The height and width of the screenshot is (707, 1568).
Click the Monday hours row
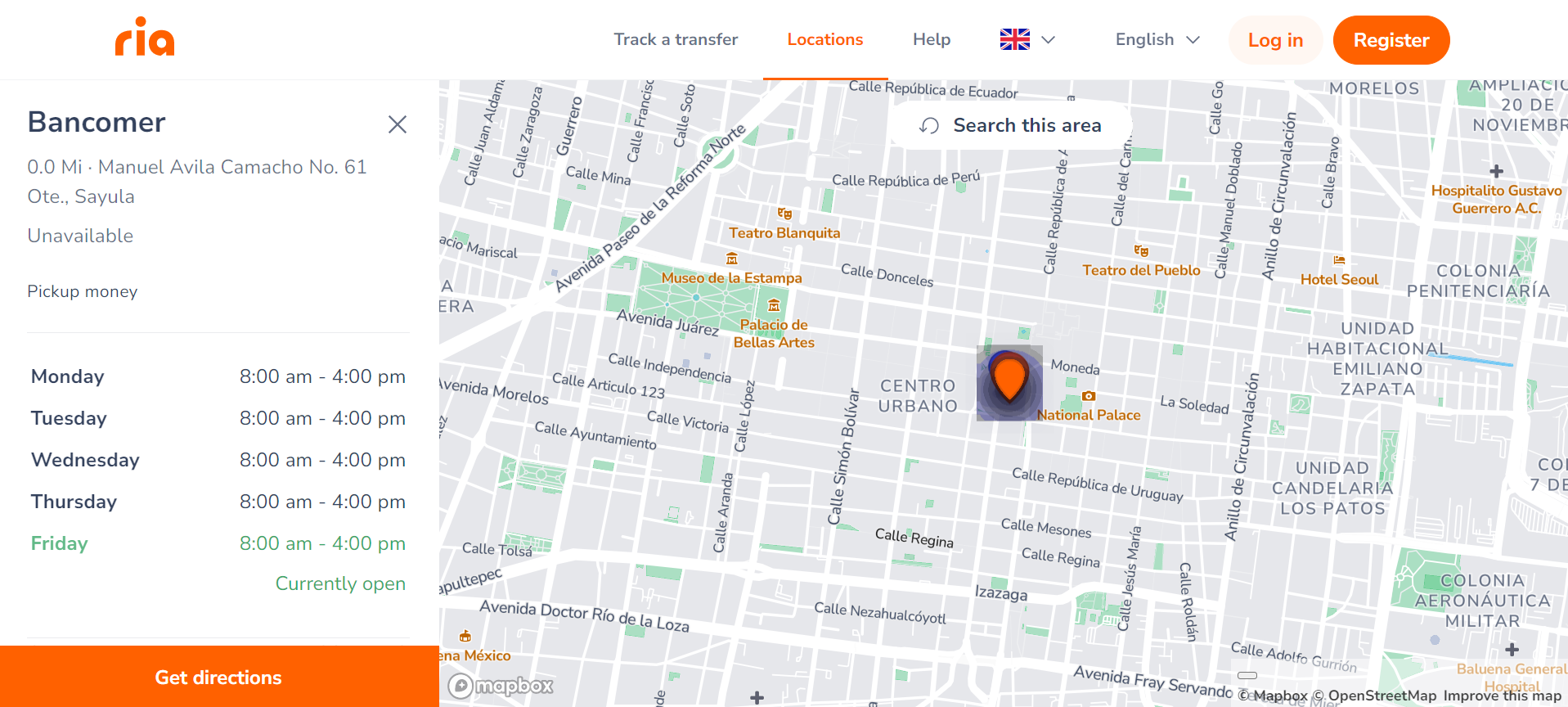[x=218, y=376]
